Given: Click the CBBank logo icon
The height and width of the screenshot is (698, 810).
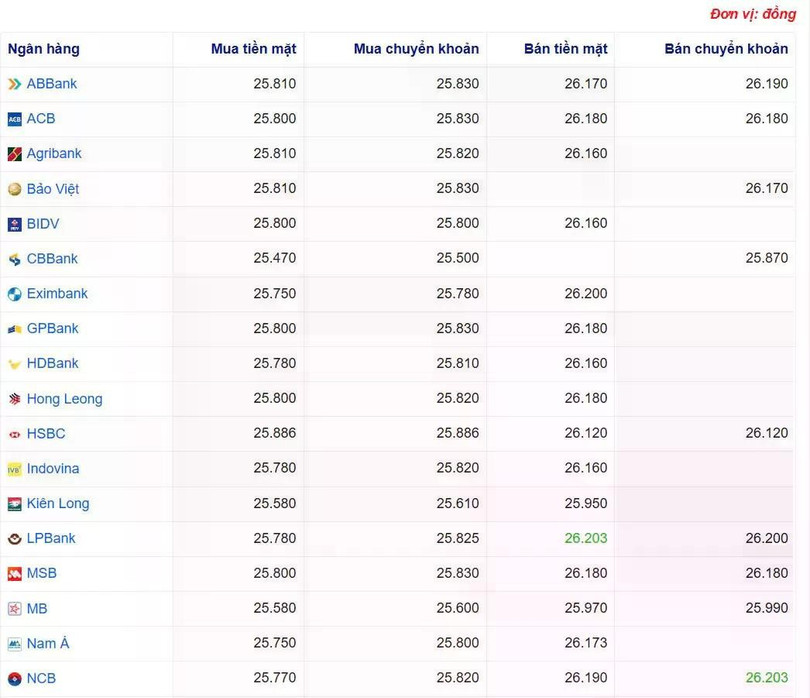Looking at the screenshot, I should (14, 259).
